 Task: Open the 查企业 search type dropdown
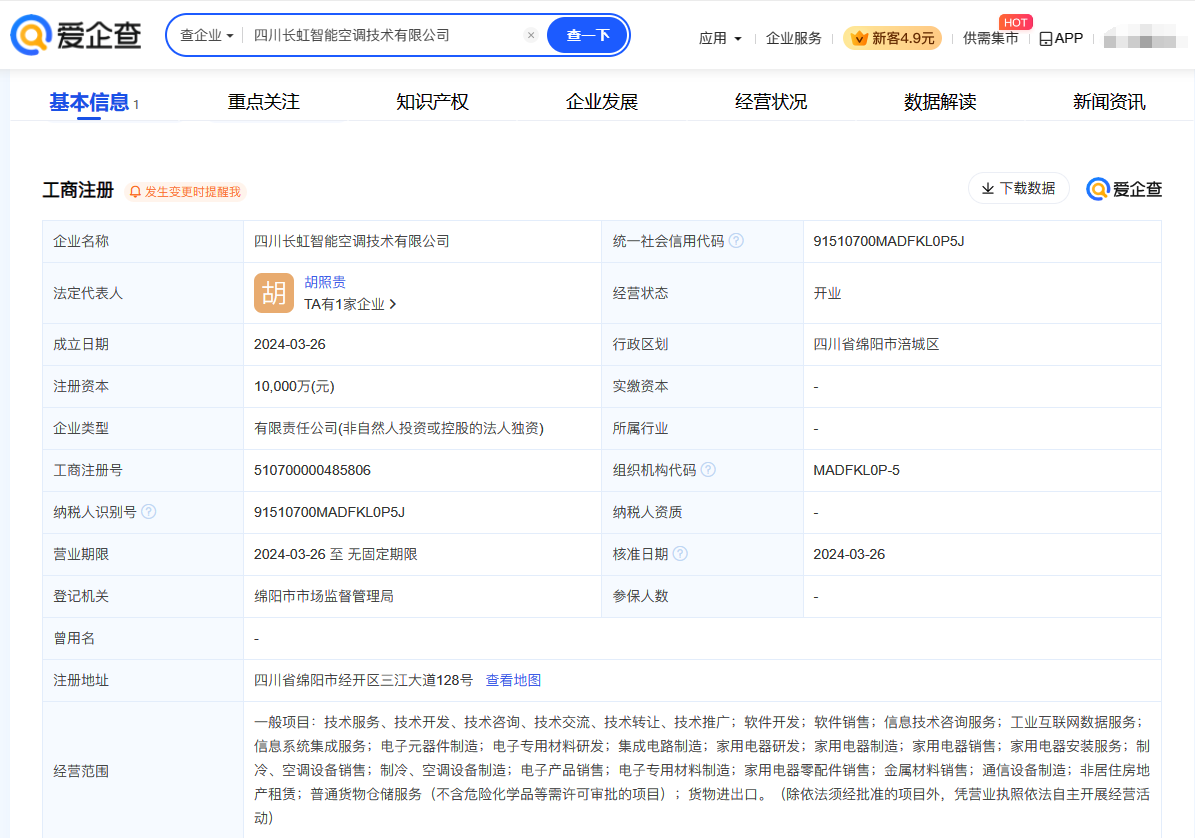pos(207,35)
